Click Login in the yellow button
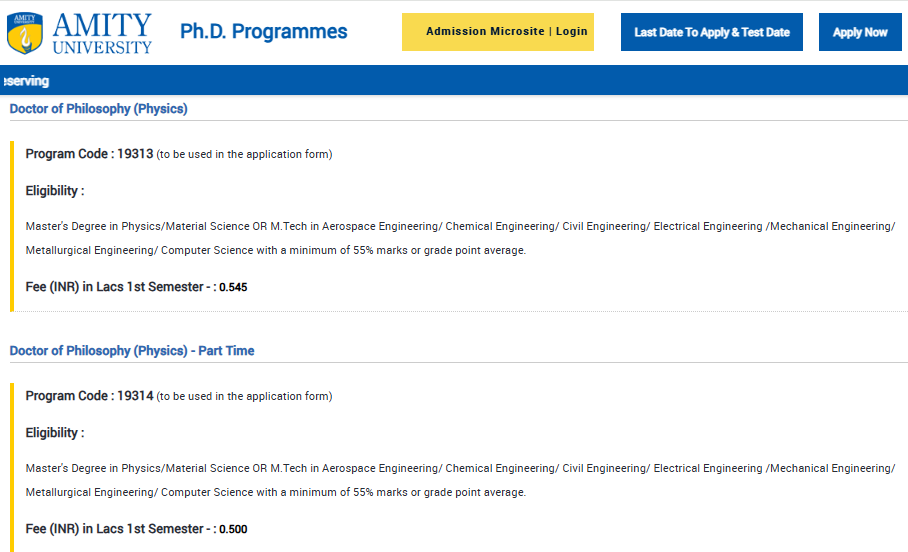 572,32
